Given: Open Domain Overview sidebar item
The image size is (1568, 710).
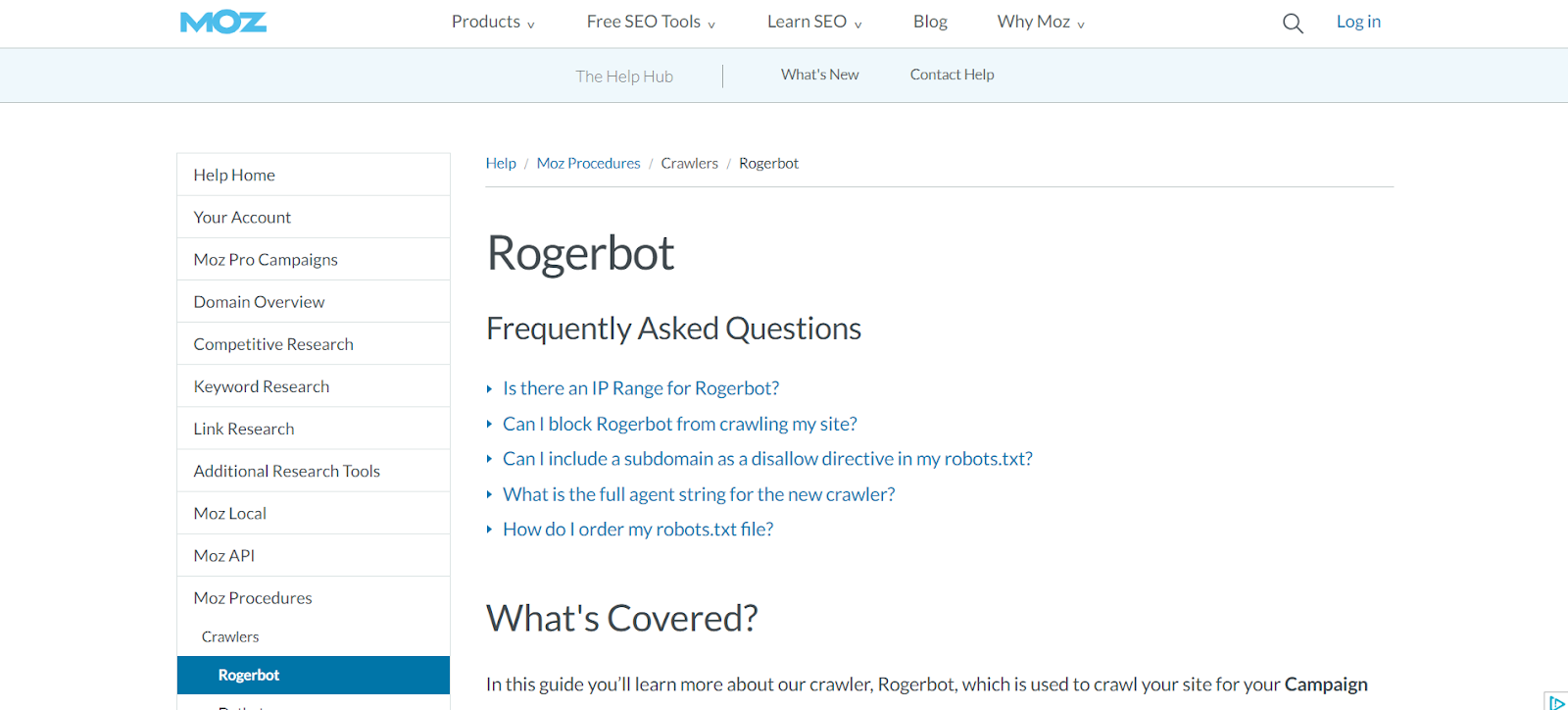Looking at the screenshot, I should (x=314, y=301).
